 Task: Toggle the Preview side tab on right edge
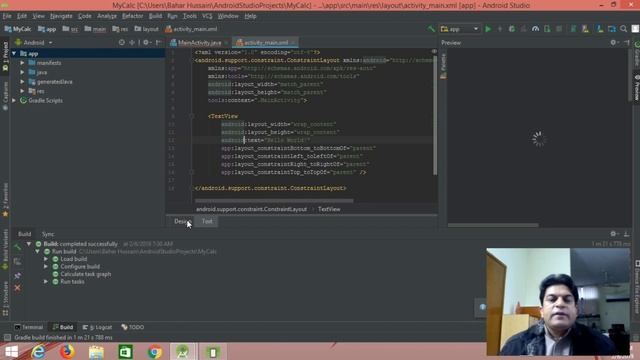636,87
